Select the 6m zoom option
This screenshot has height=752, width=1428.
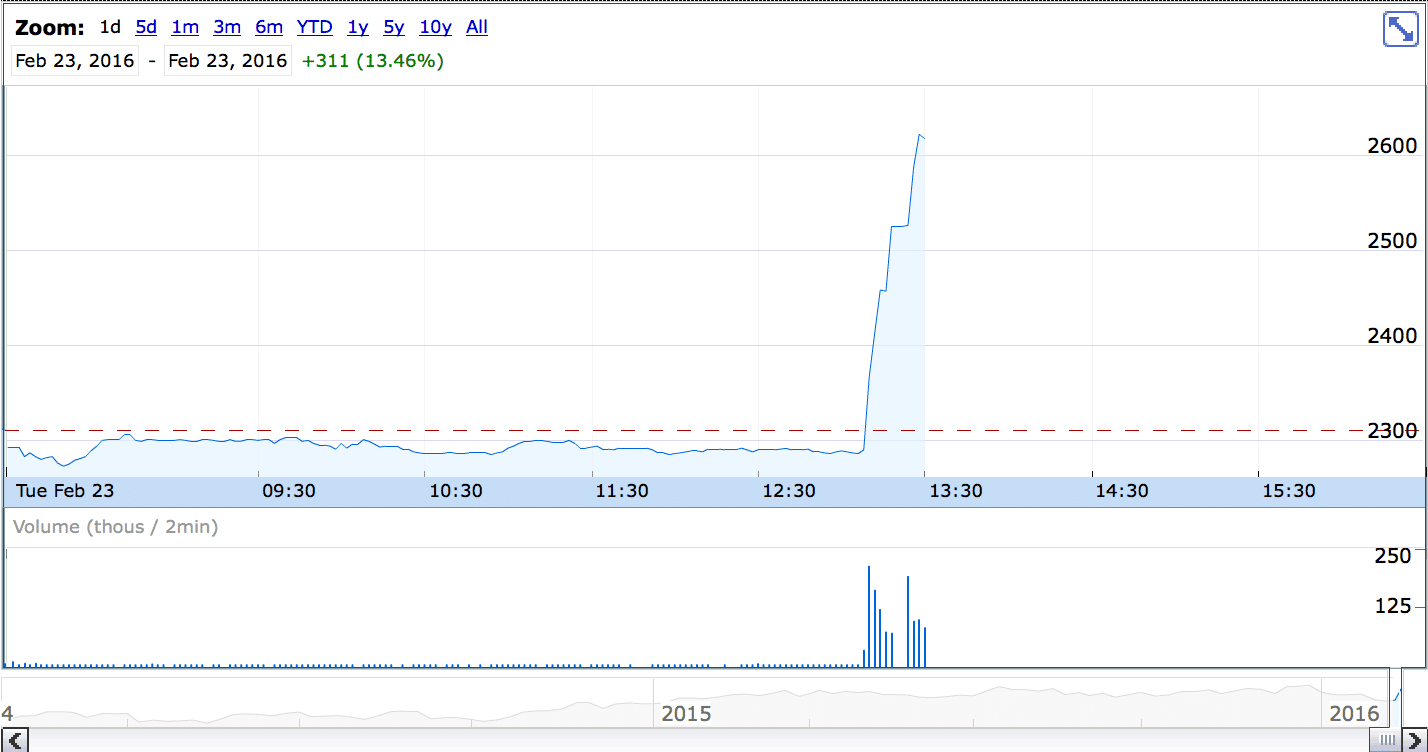click(x=269, y=28)
